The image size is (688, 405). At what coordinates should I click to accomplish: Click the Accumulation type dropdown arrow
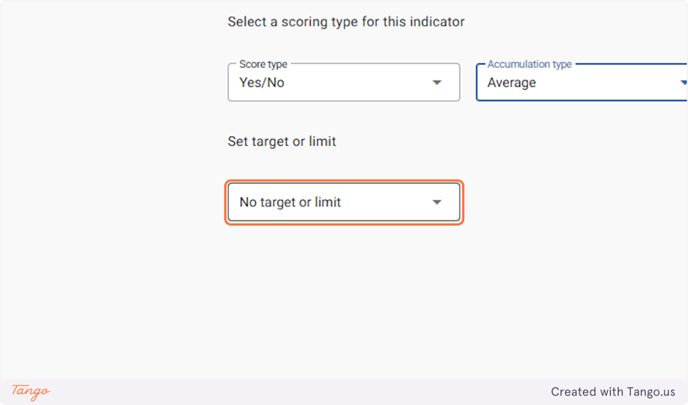pyautogui.click(x=684, y=82)
